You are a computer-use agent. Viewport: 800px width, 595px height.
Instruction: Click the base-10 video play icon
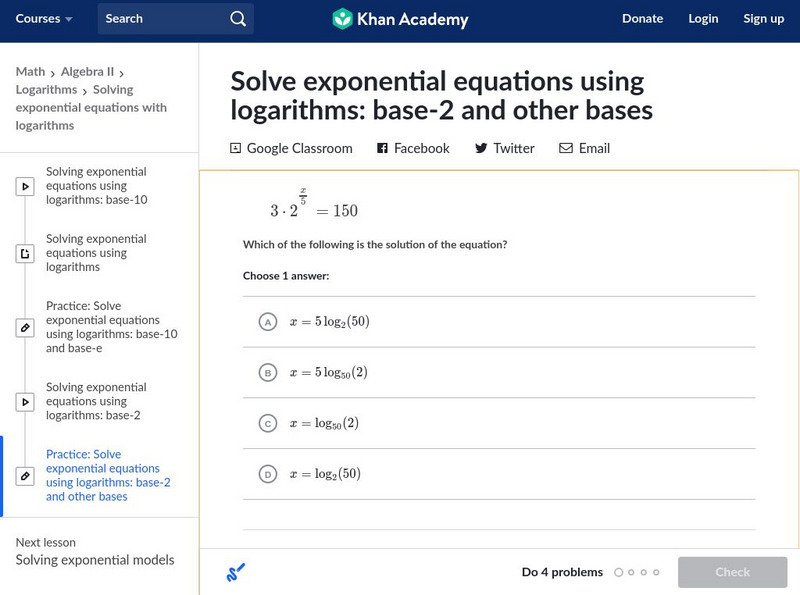pos(26,186)
